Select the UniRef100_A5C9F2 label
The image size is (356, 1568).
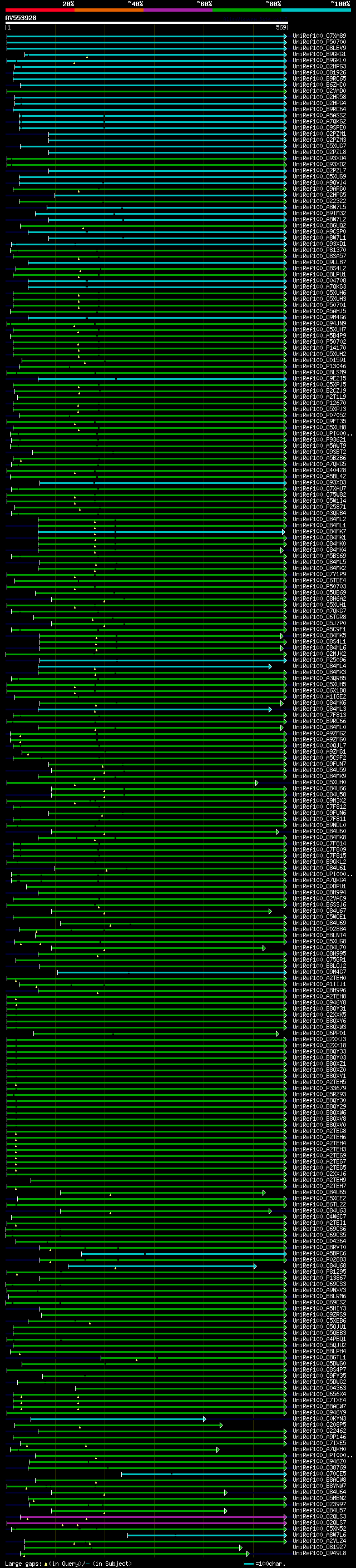319,758
